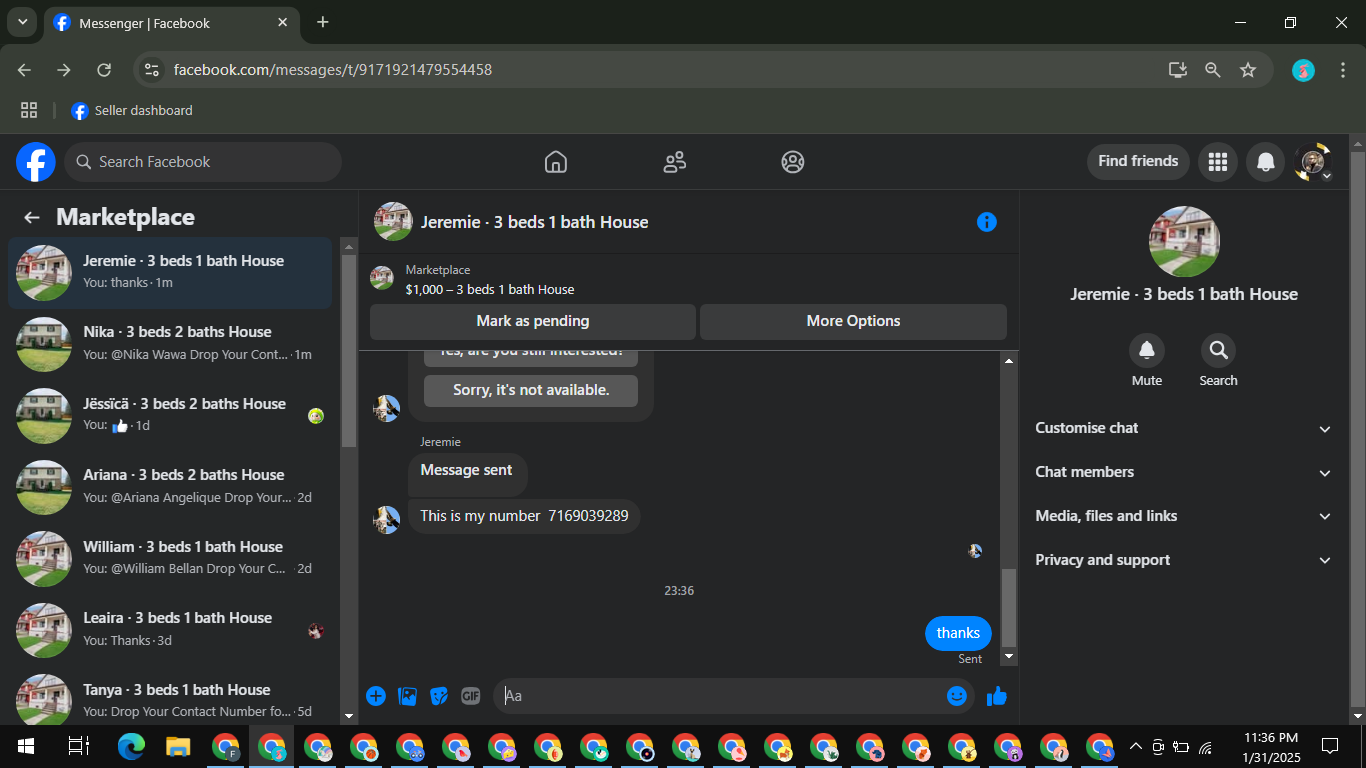
Task: Click the Search Facebook field
Action: point(203,162)
